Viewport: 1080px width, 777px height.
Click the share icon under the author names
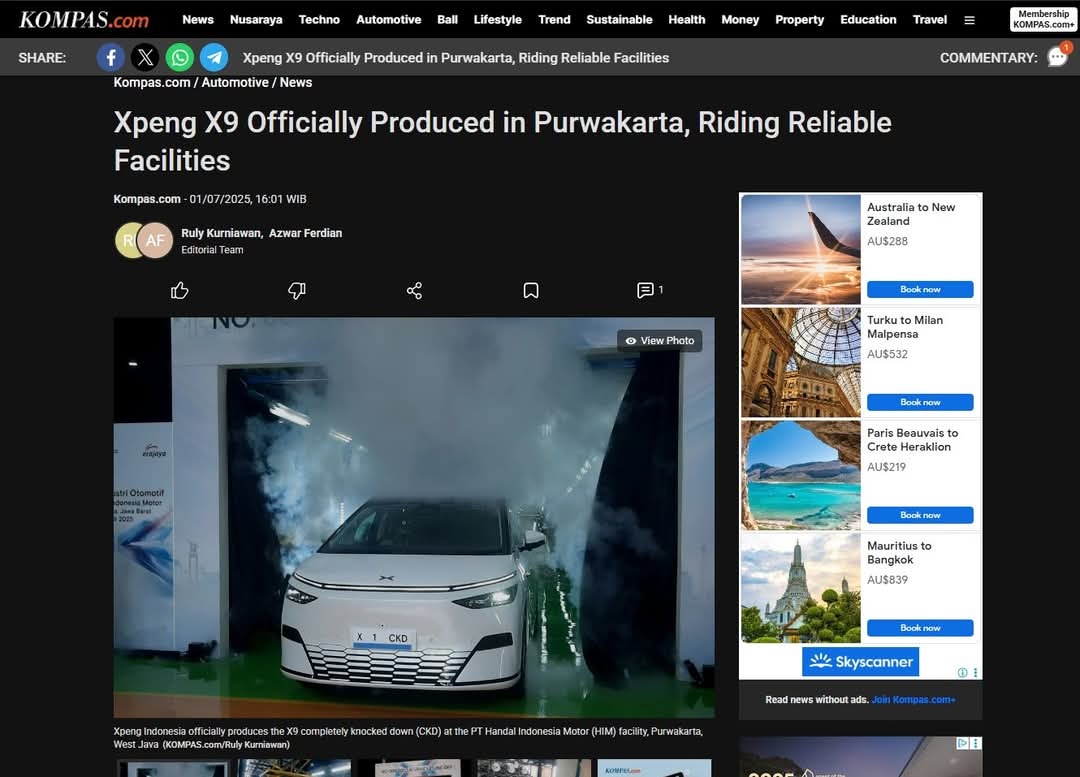click(414, 291)
